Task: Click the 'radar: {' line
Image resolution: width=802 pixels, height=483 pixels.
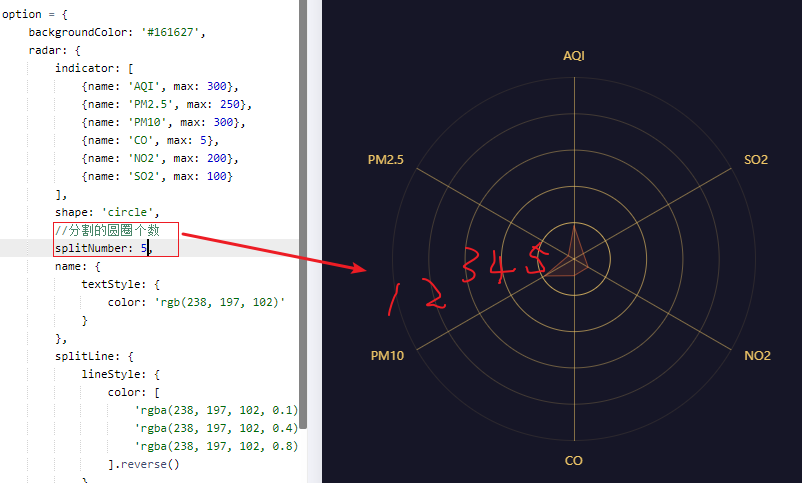Action: coord(54,50)
